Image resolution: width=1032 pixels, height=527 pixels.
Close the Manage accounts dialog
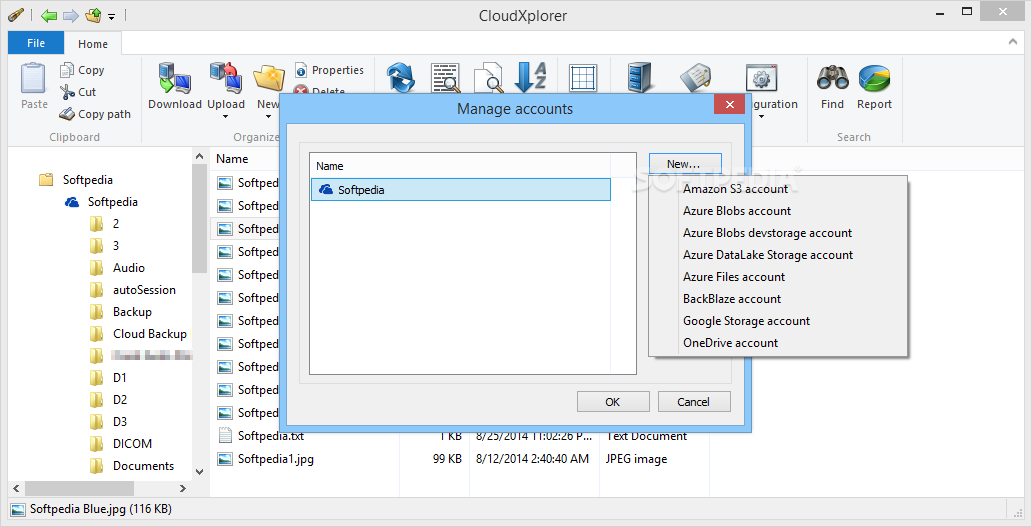click(x=729, y=105)
